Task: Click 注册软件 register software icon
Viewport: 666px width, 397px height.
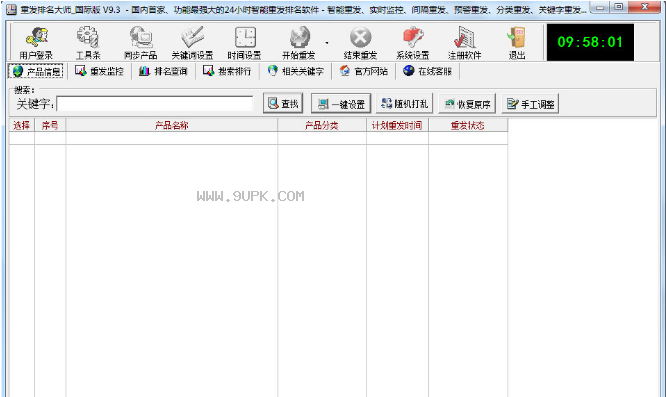Action: pos(465,42)
